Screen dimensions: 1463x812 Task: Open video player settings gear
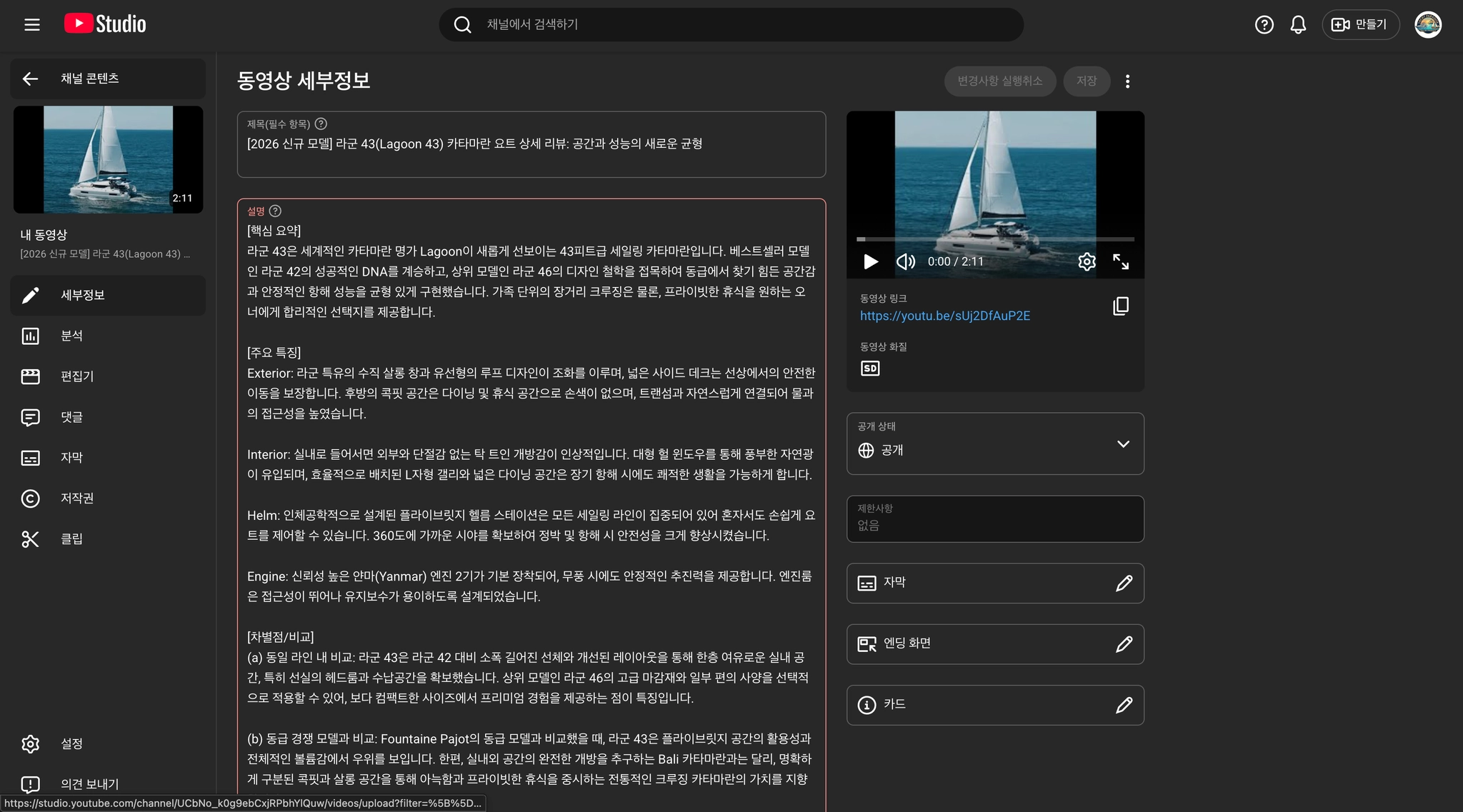(1087, 262)
